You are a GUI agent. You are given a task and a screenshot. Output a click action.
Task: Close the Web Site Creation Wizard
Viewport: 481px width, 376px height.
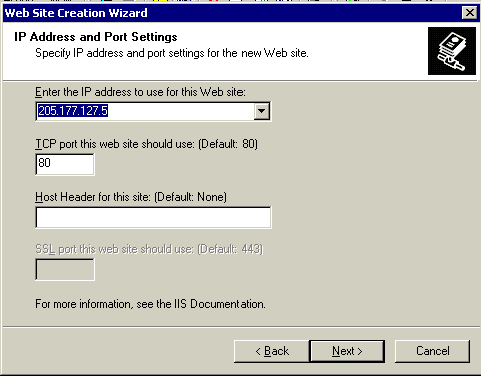pos(470,13)
